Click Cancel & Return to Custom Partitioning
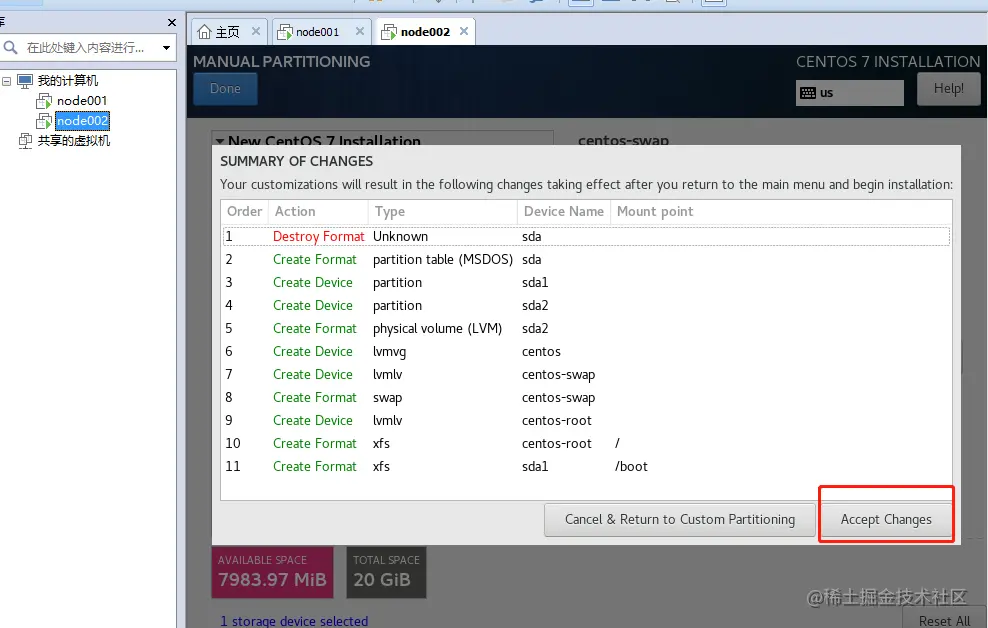988x628 pixels. coord(680,520)
